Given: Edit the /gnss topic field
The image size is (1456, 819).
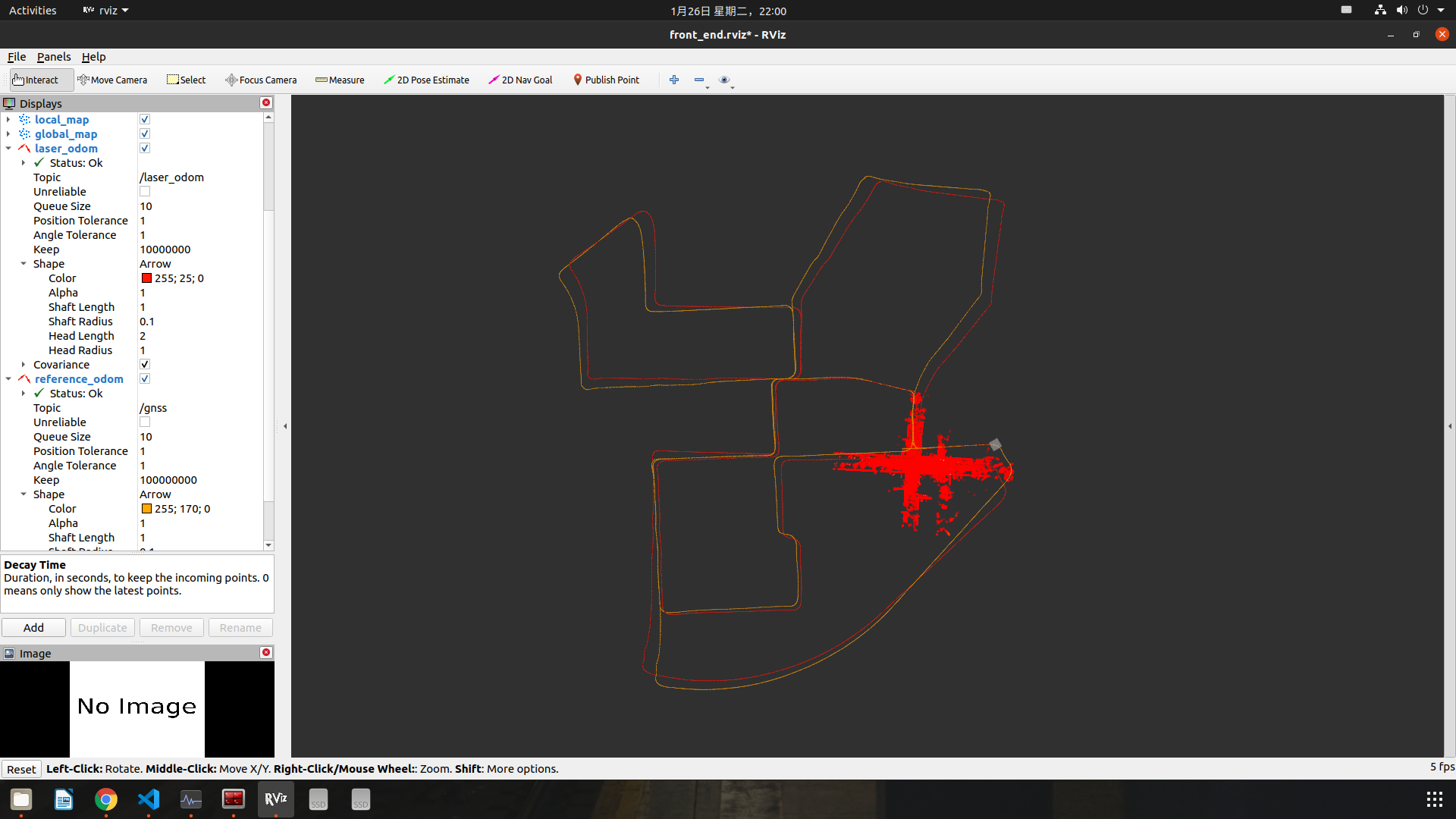Looking at the screenshot, I should point(200,407).
